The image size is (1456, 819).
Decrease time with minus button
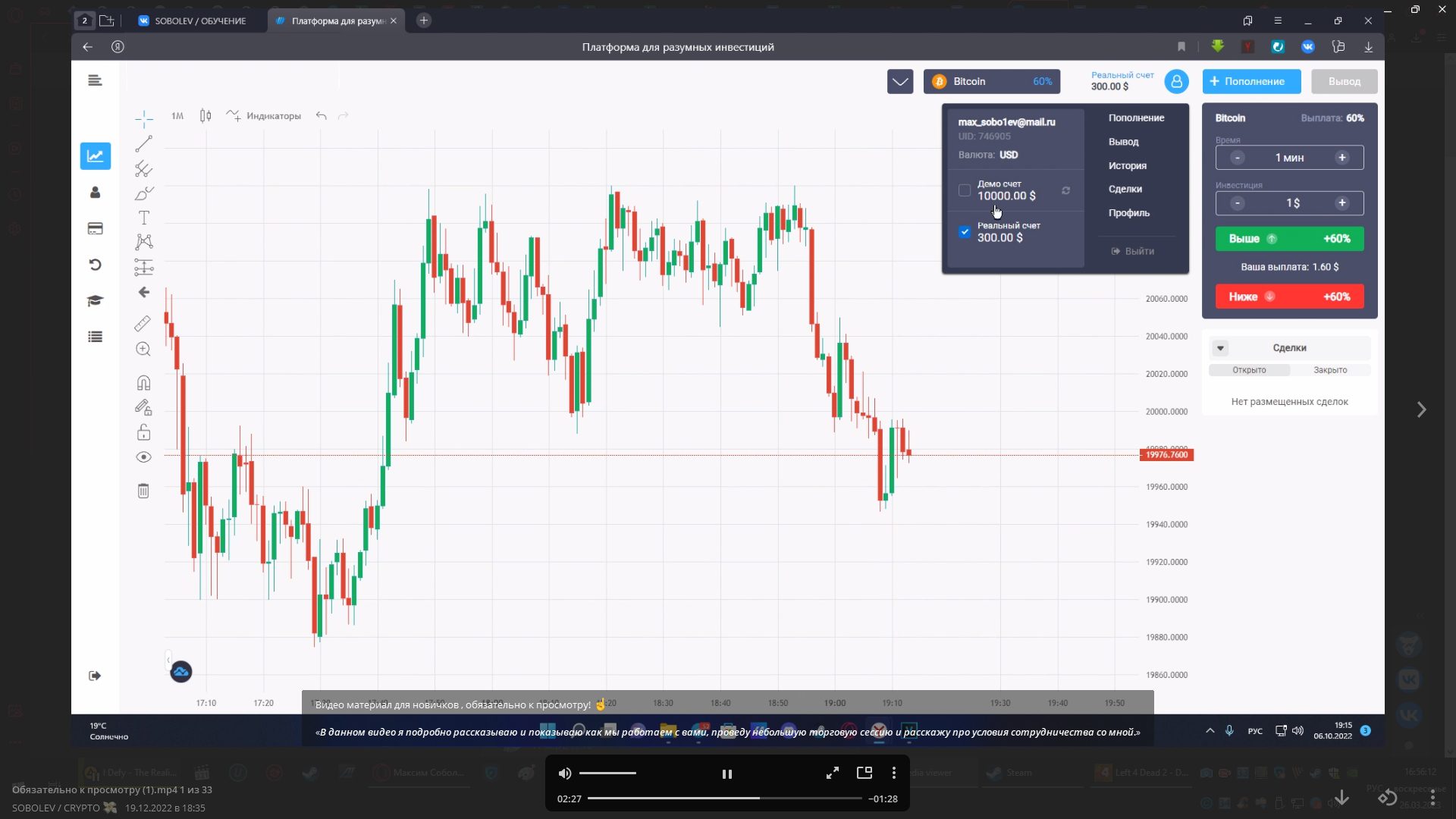click(x=1237, y=158)
